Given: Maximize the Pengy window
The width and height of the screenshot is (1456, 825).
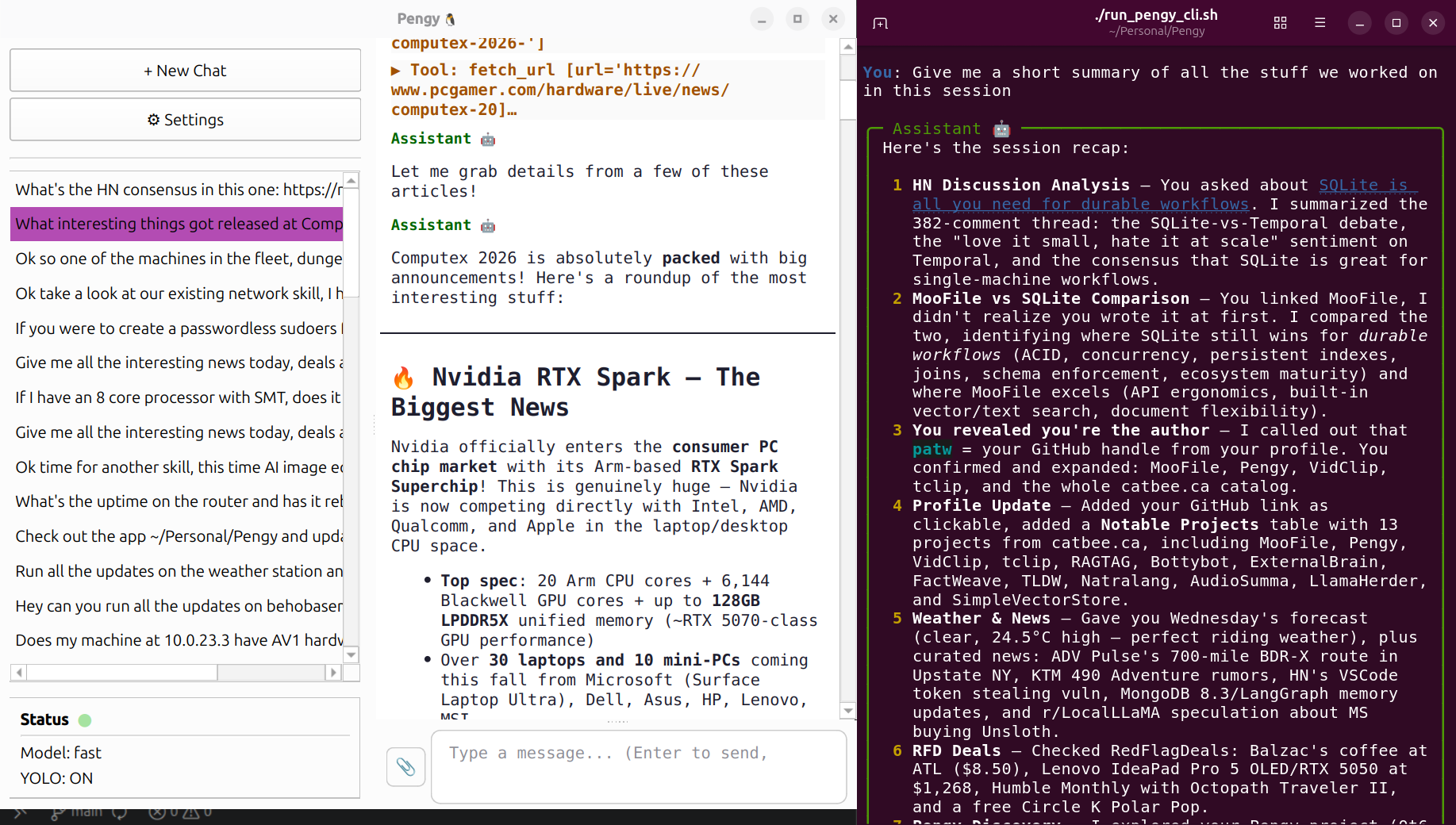Looking at the screenshot, I should tap(797, 20).
